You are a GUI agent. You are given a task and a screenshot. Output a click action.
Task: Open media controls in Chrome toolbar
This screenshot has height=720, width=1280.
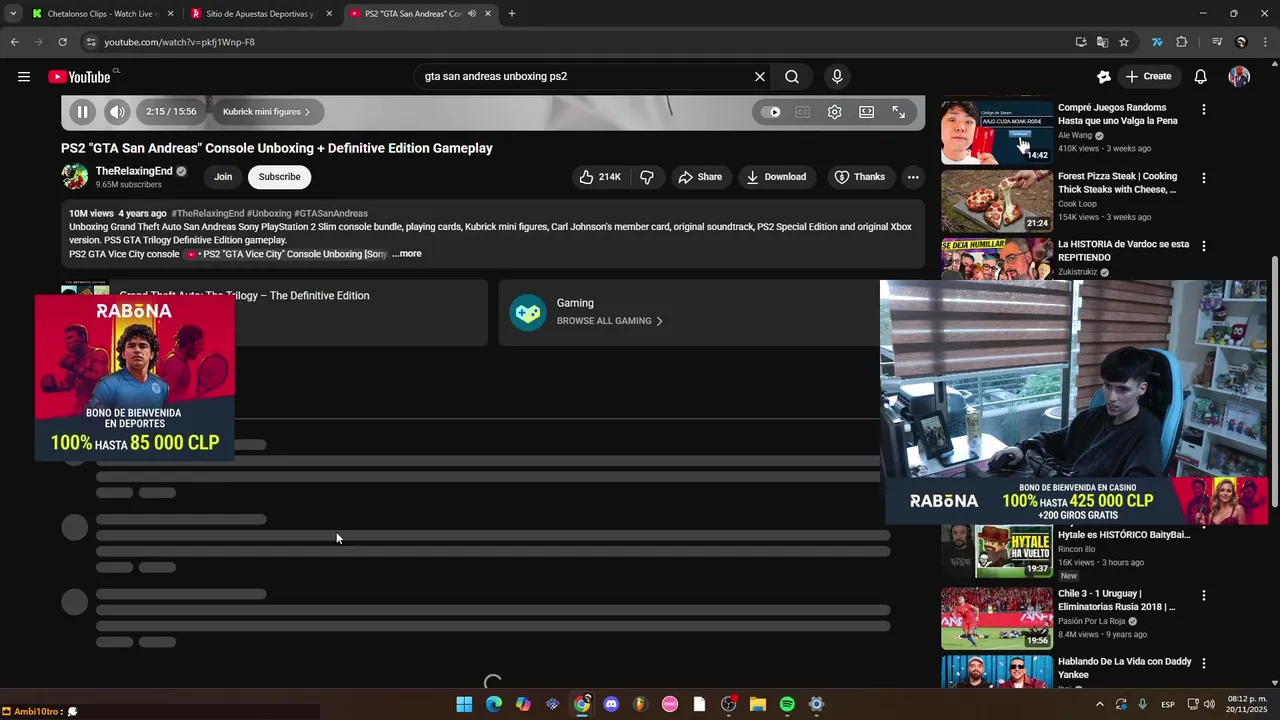pyautogui.click(x=1217, y=42)
